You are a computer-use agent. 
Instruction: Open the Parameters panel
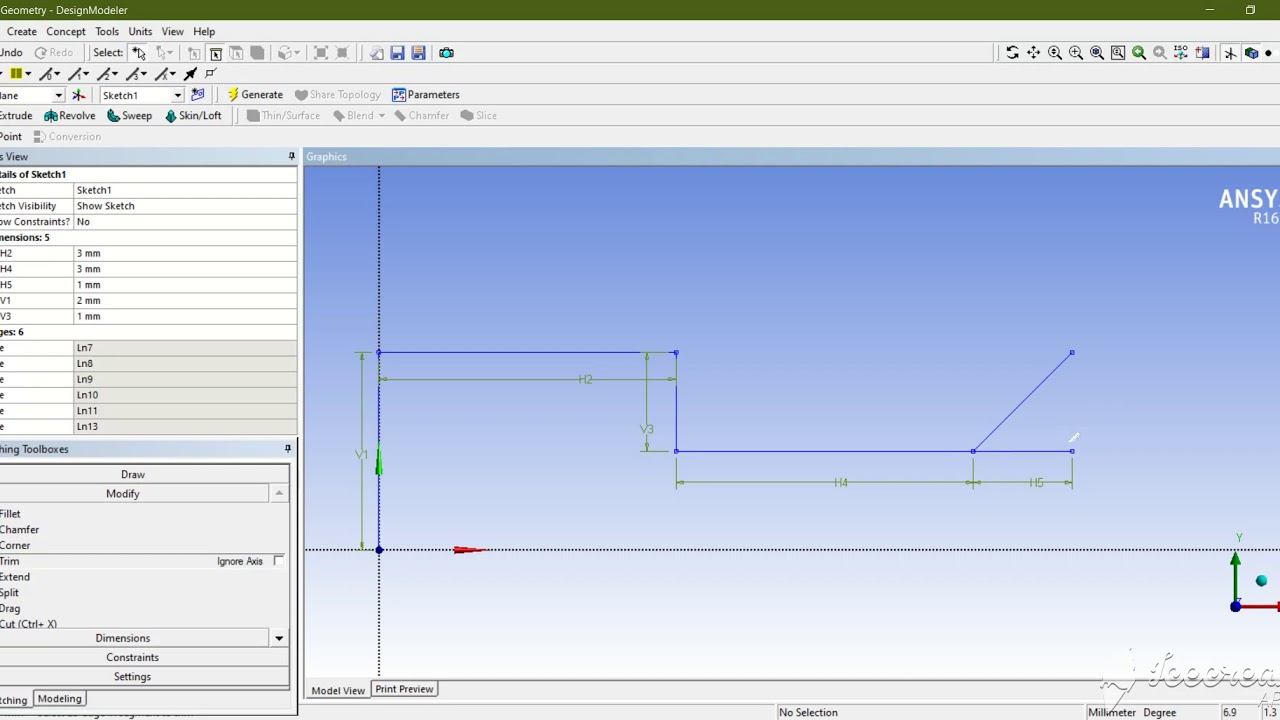coord(426,95)
